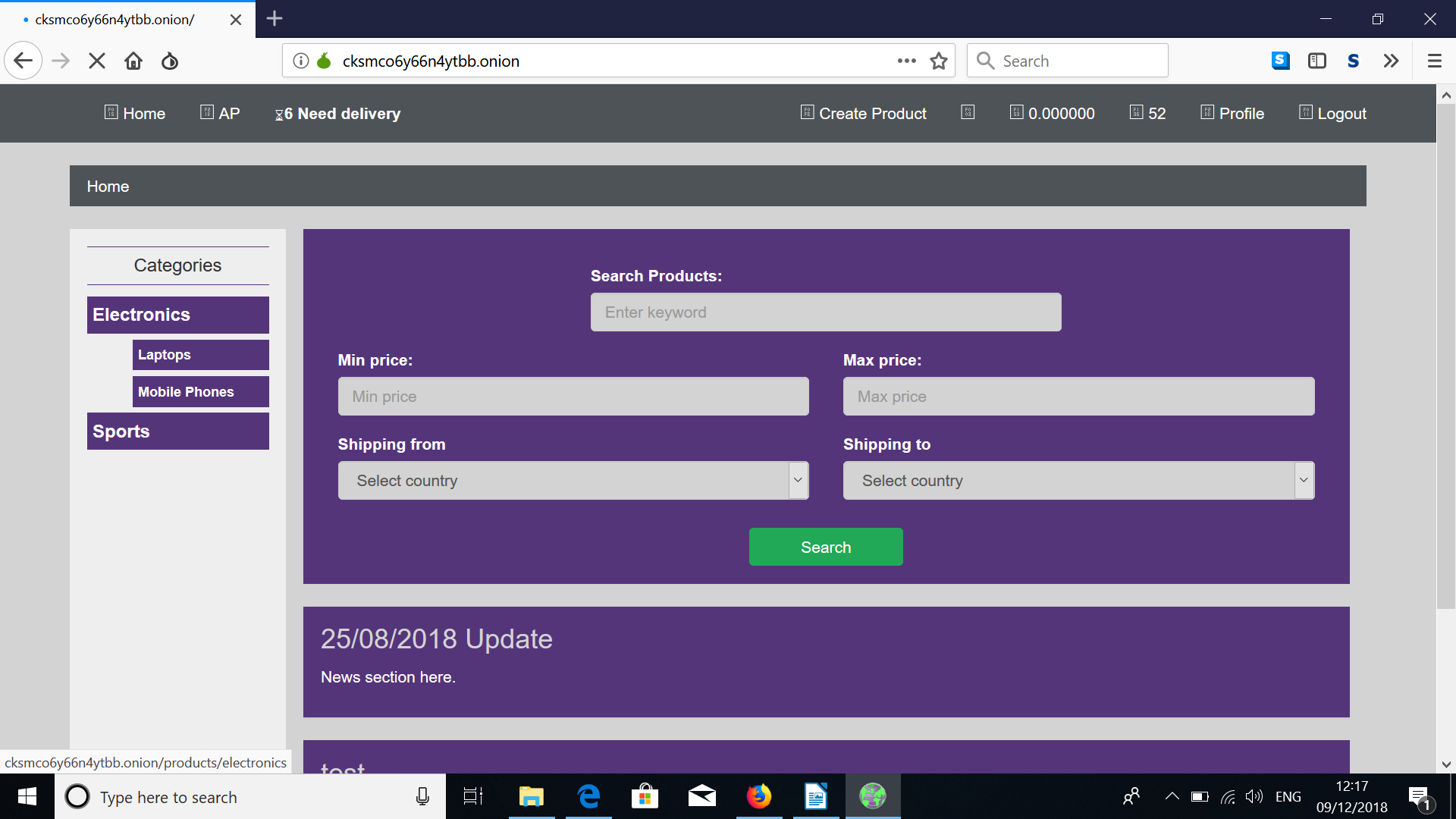The width and height of the screenshot is (1456, 819).
Task: Click the blue S extension icon
Action: tap(1281, 61)
